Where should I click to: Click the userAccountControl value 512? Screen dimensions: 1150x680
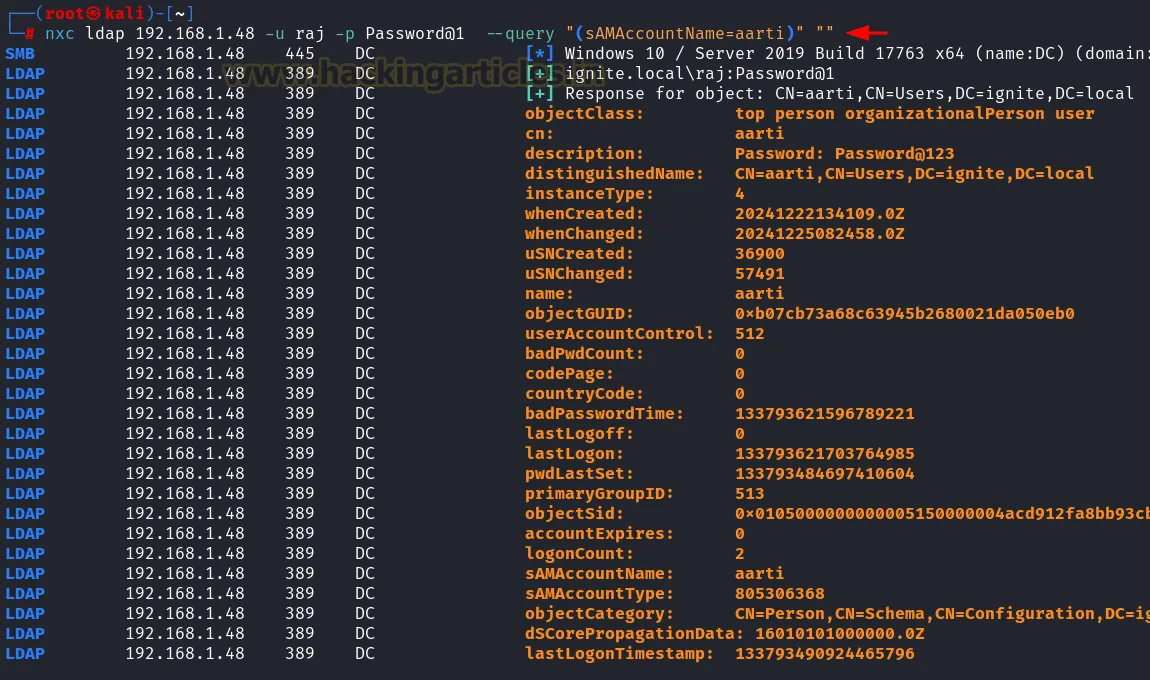[x=749, y=333]
